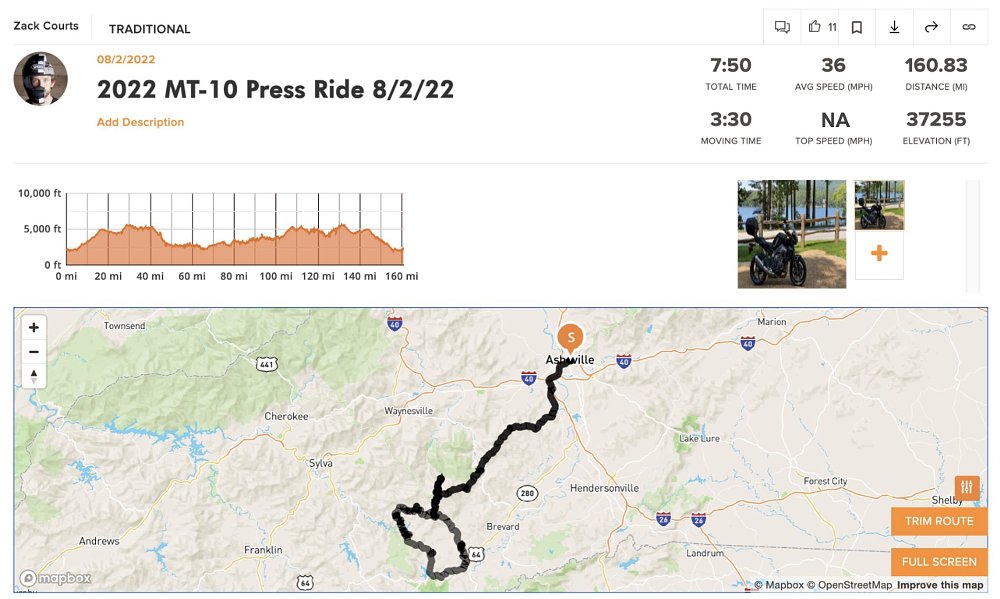
Task: Zoom in on the map
Action: click(x=34, y=327)
